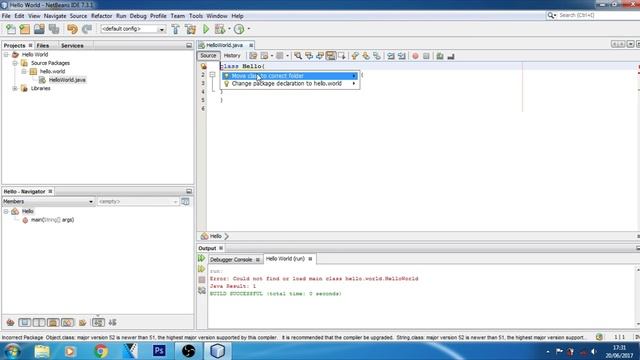Open the Refactor menu
The image size is (640, 360).
(101, 16)
